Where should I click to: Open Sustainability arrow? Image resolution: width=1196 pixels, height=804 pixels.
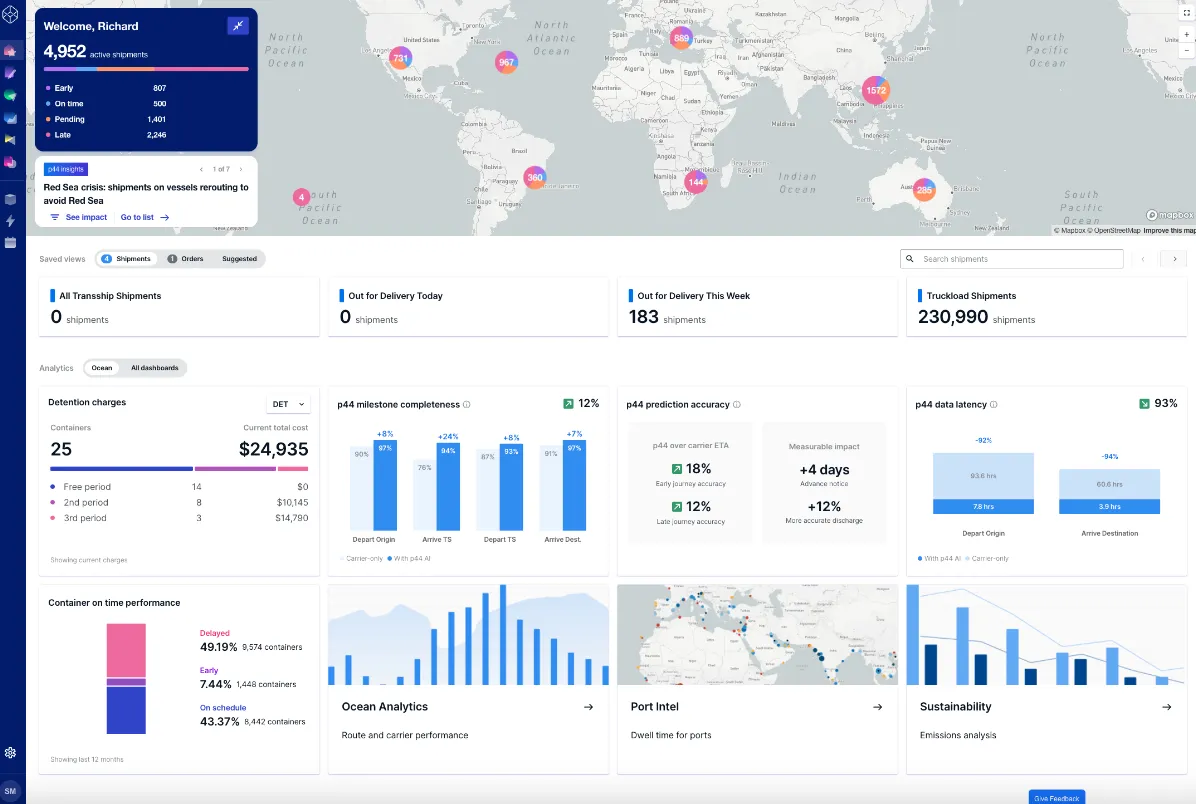coord(1166,707)
